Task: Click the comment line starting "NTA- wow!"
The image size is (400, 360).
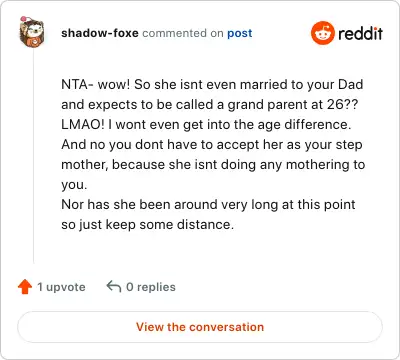Action: (x=212, y=85)
